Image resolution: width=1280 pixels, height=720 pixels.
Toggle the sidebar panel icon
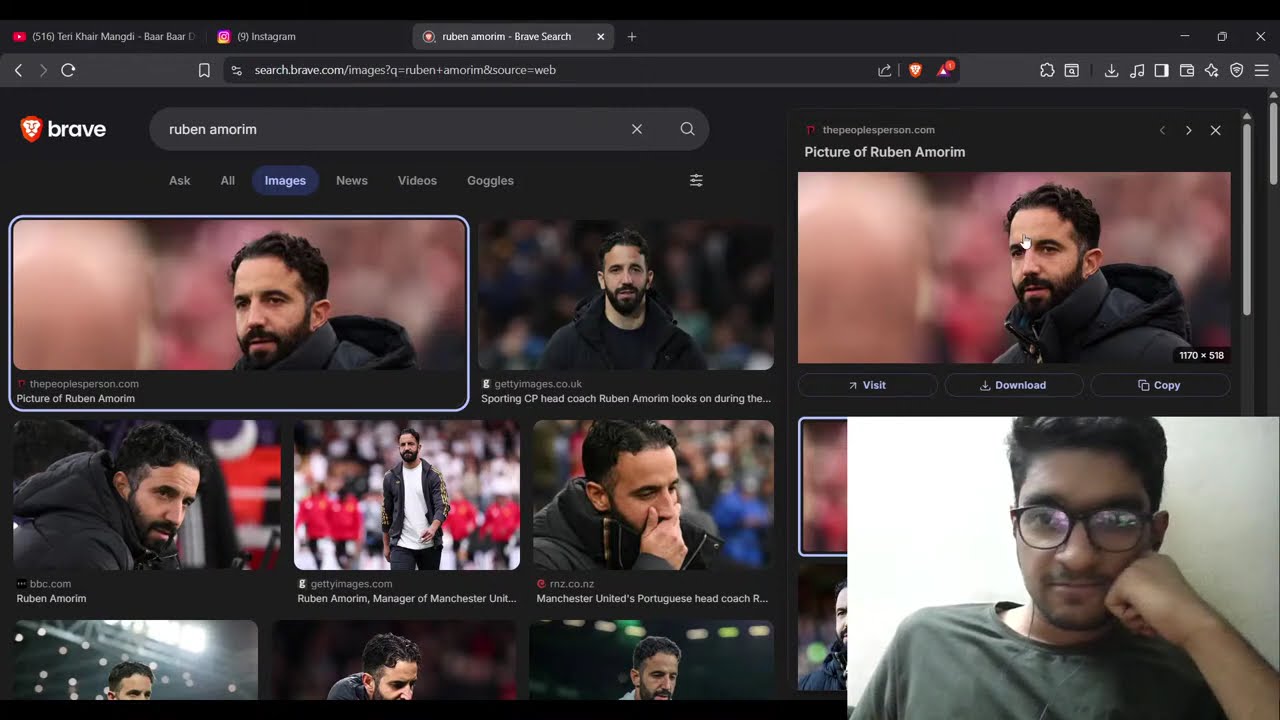1162,70
